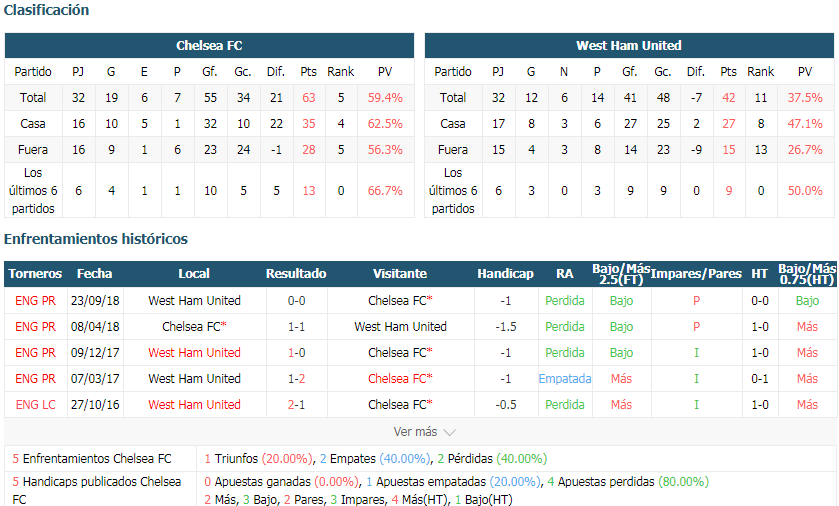Click West Ham total PV 37.5%
Image resolution: width=839 pixels, height=506 pixels.
coord(805,98)
